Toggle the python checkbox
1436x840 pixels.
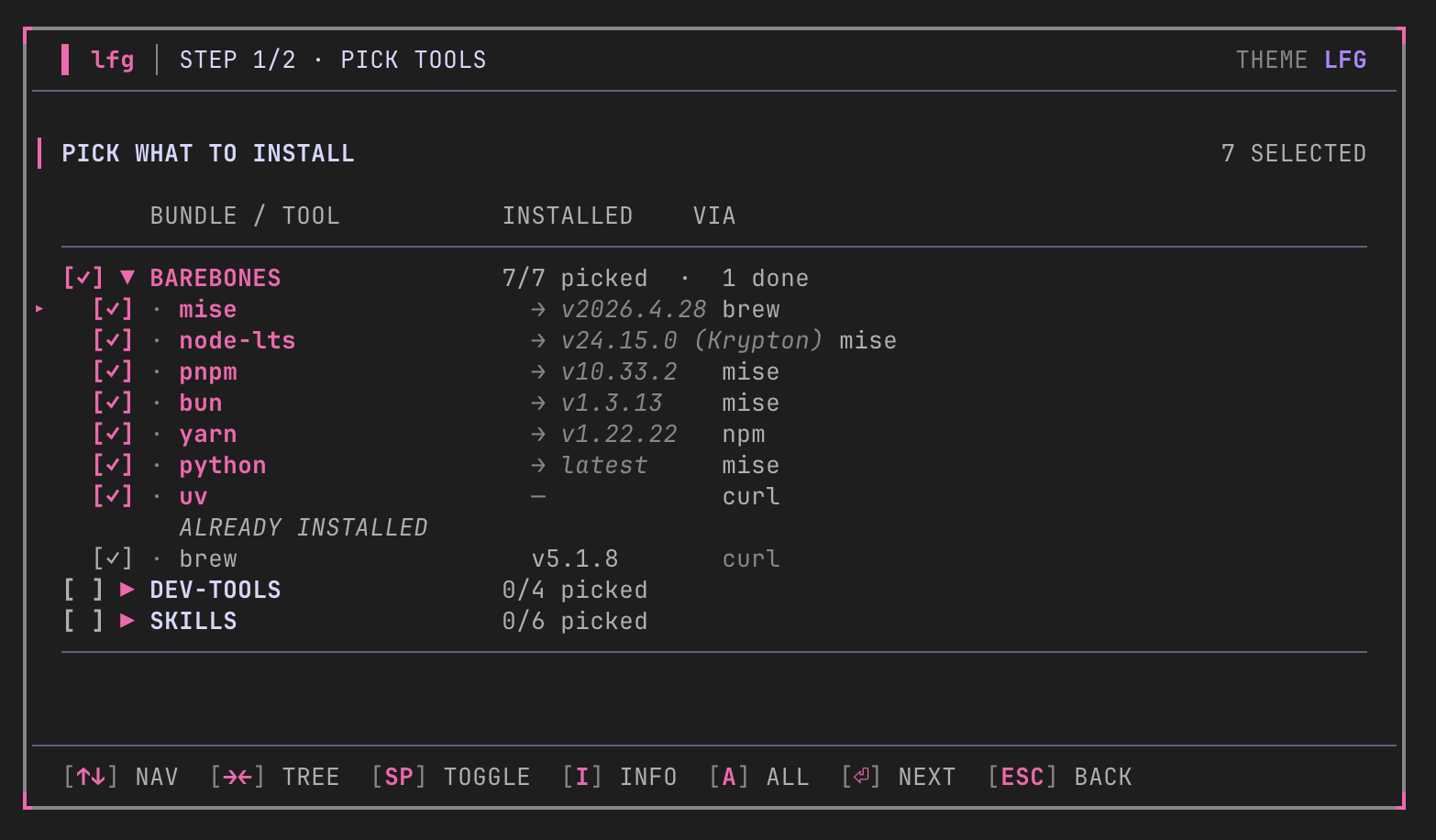click(113, 465)
